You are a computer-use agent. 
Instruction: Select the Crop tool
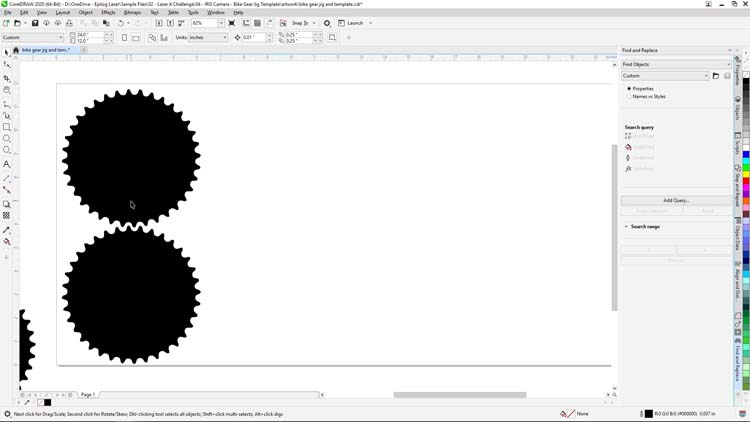pyautogui.click(x=7, y=78)
